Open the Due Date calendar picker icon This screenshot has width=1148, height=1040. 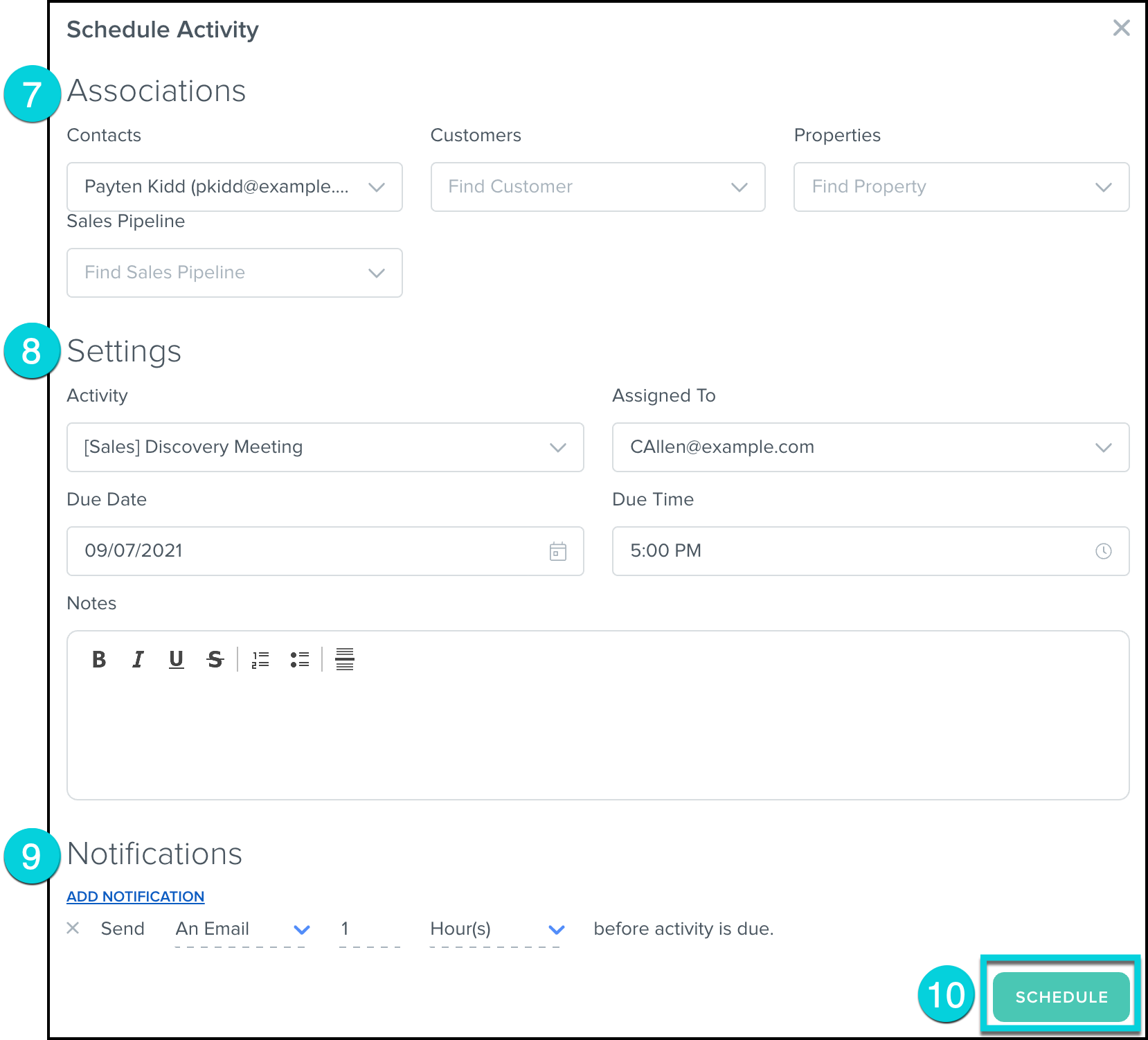pos(557,551)
